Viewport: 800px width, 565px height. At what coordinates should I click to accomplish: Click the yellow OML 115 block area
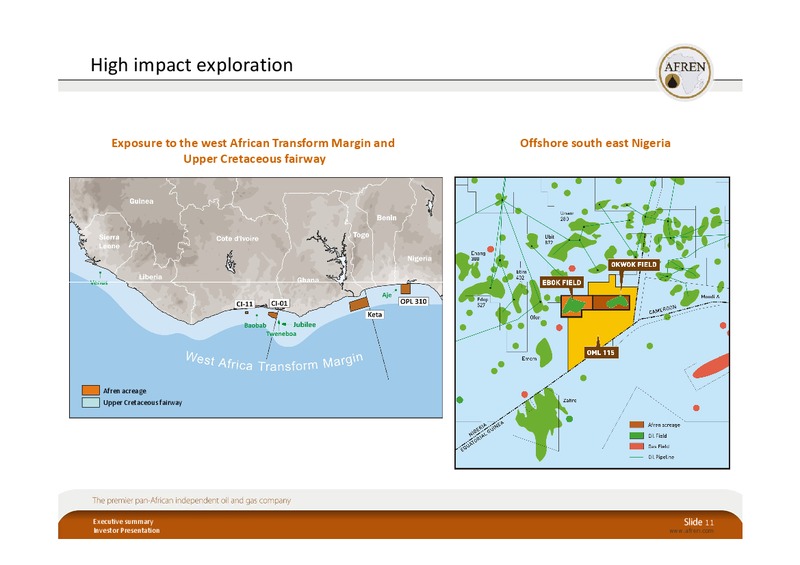point(602,327)
